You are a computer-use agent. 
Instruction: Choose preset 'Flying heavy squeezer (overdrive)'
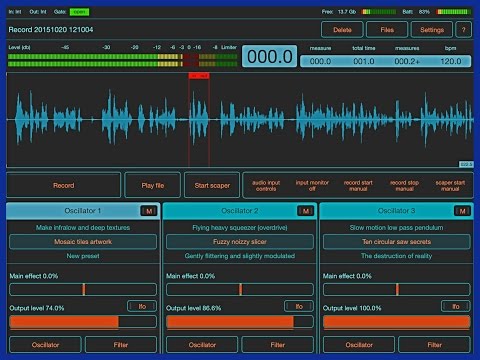click(240, 228)
